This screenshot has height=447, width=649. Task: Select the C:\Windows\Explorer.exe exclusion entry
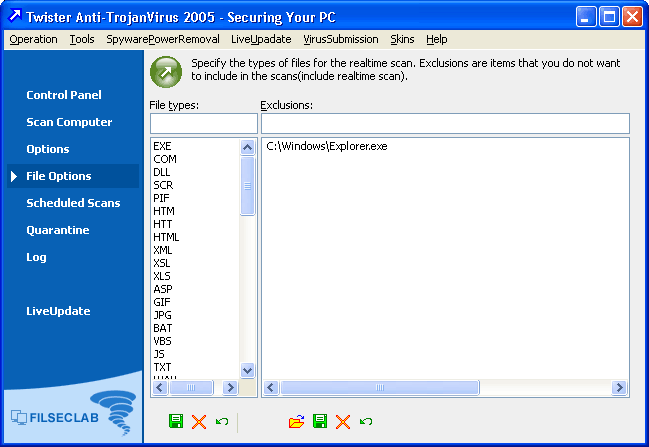pyautogui.click(x=327, y=146)
